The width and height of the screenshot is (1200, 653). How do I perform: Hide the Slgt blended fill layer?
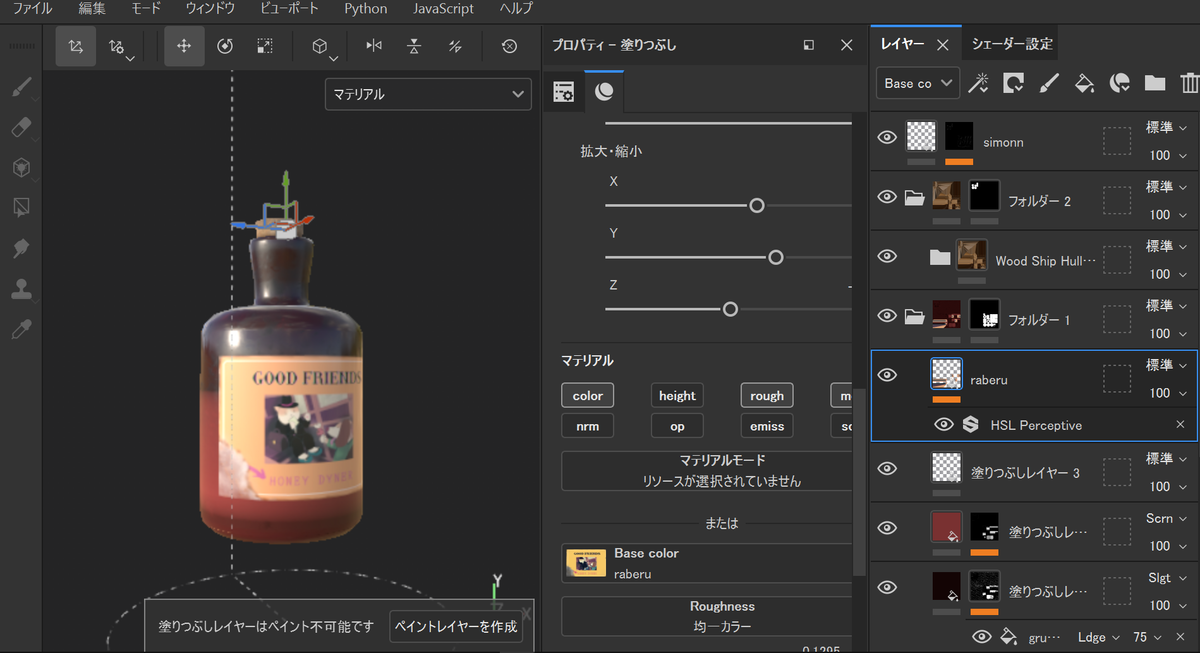click(887, 587)
